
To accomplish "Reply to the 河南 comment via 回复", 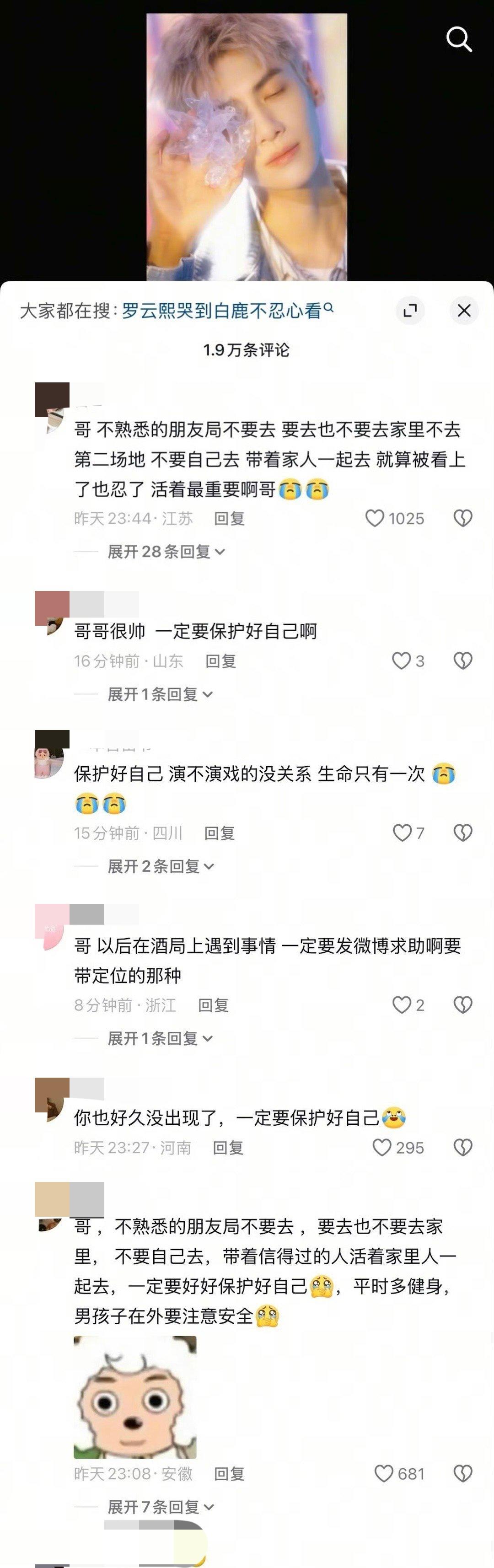I will pyautogui.click(x=228, y=1148).
